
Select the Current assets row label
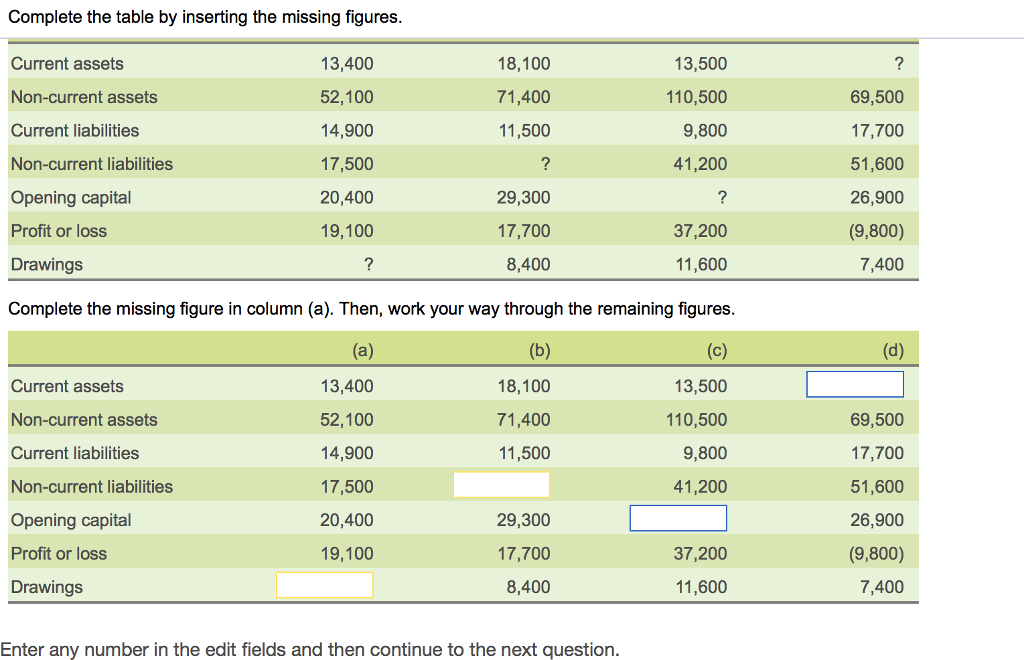click(x=67, y=386)
